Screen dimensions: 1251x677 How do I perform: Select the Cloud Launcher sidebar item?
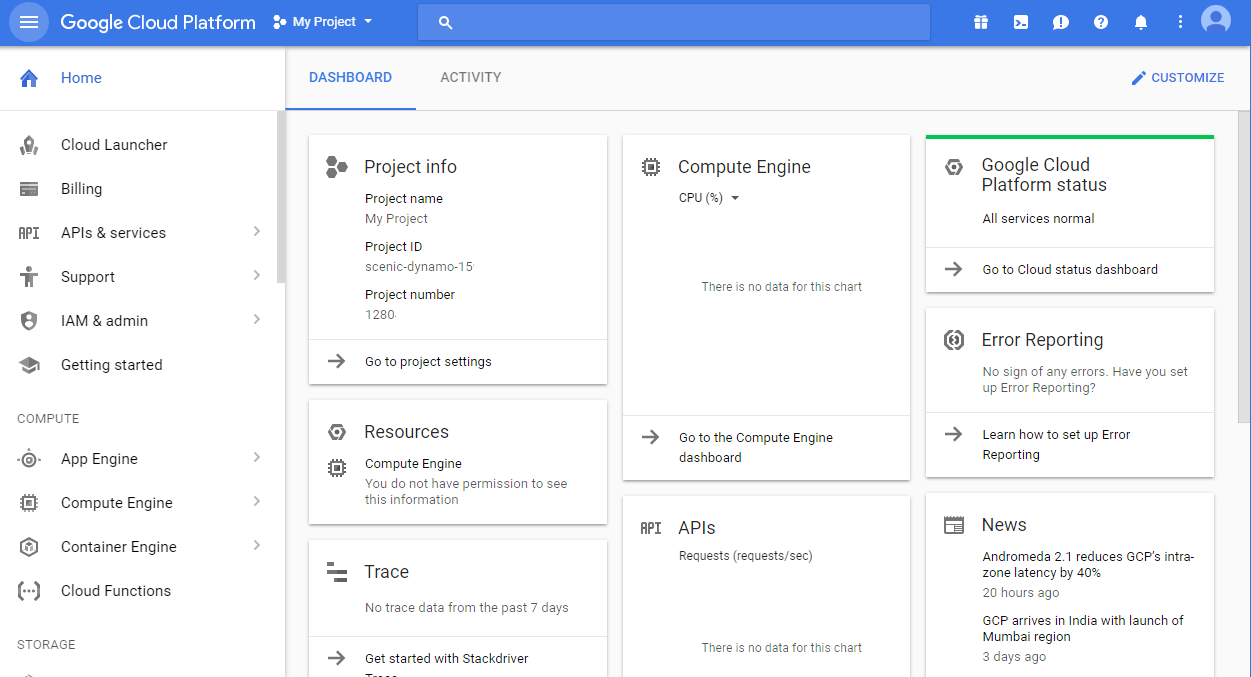[x=113, y=144]
